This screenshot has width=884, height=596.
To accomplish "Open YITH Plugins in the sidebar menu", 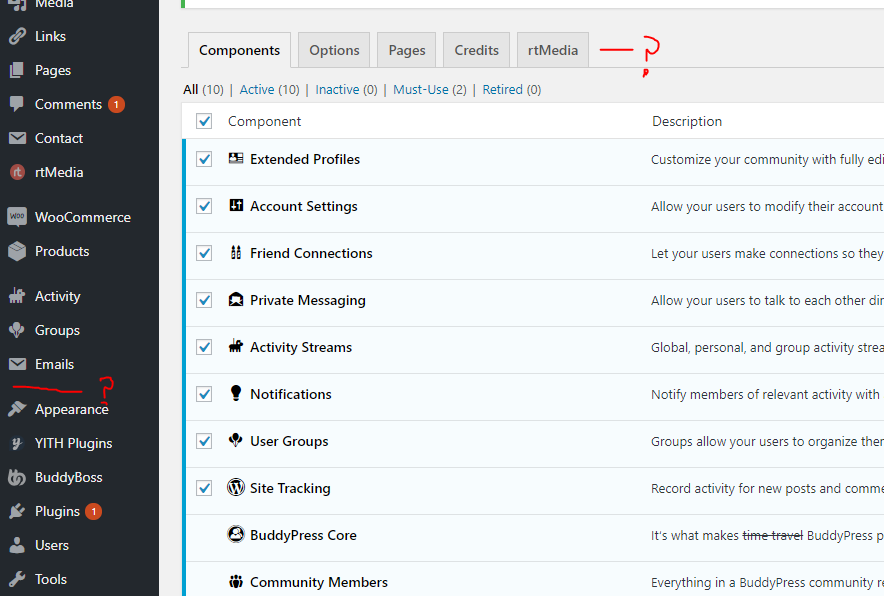I will (73, 443).
